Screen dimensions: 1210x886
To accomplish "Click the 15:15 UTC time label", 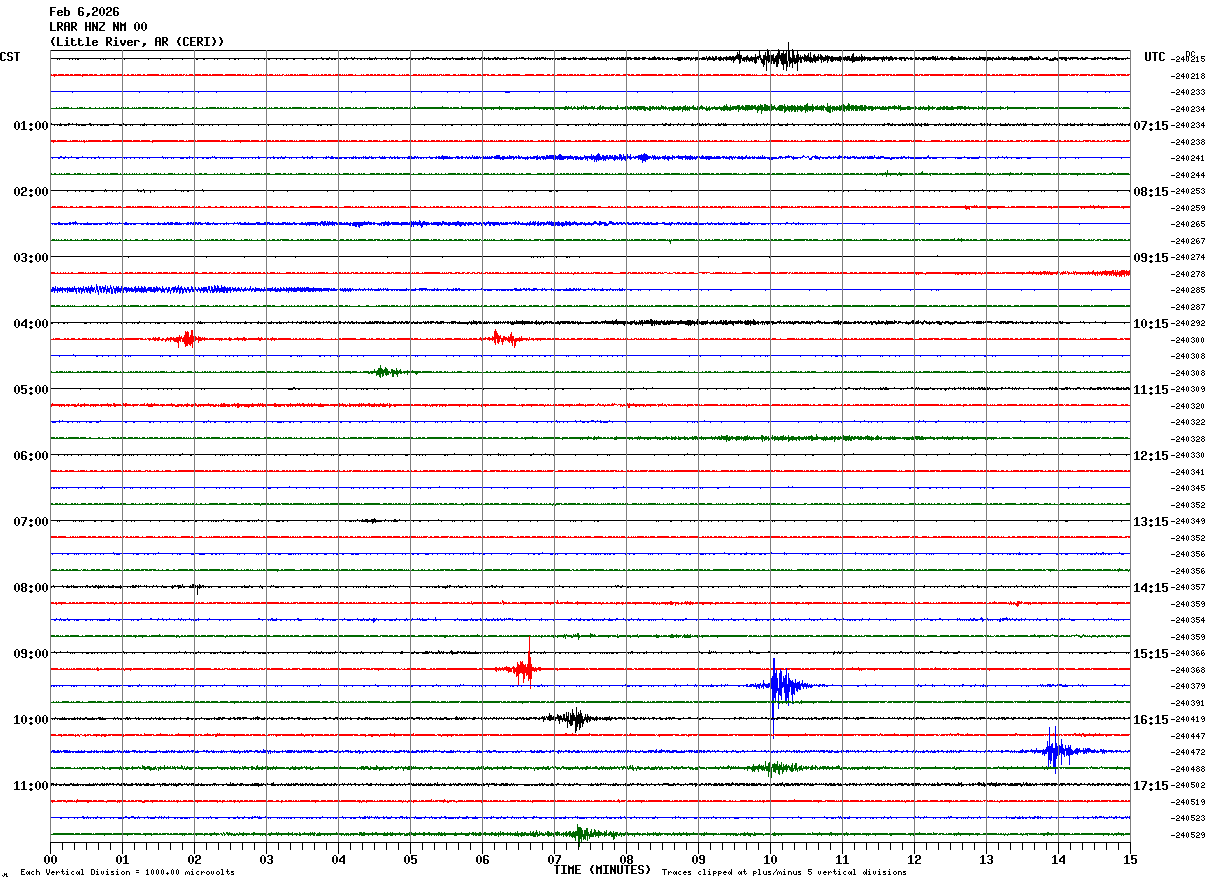I will (x=1151, y=653).
